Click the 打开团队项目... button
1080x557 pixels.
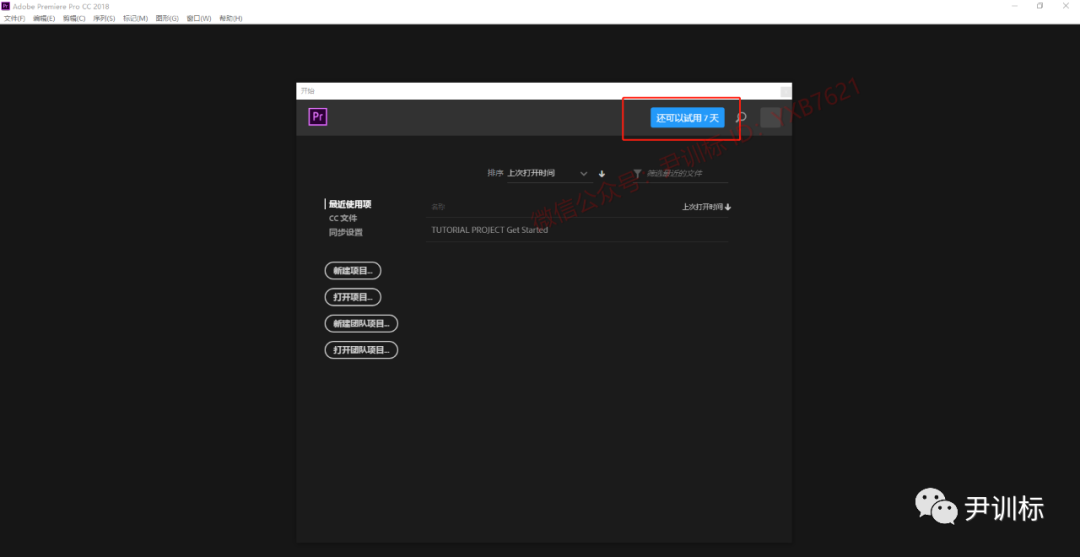pos(361,350)
